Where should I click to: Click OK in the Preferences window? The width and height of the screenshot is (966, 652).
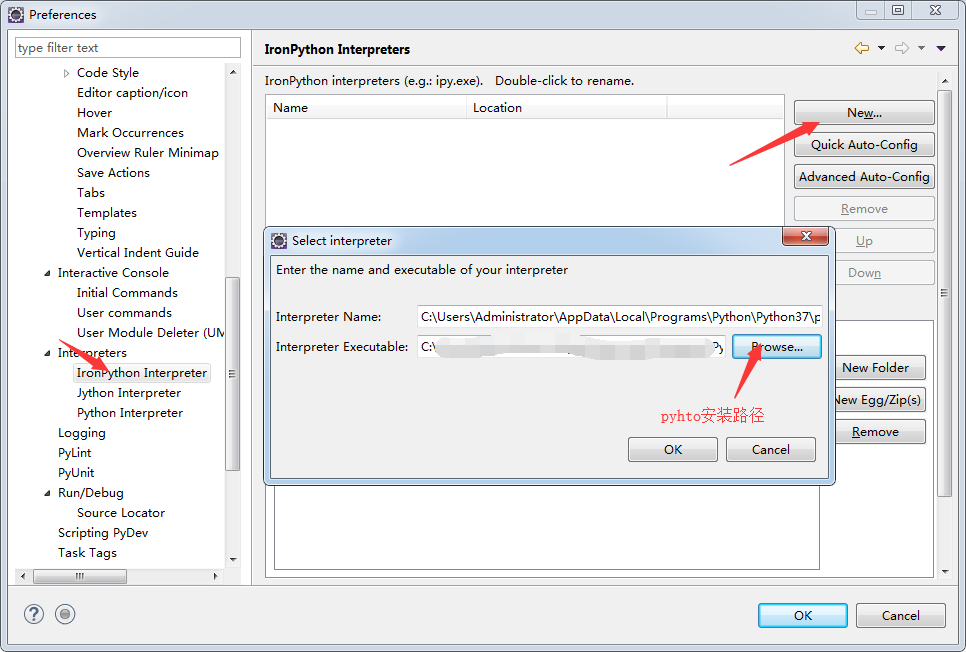coord(803,616)
